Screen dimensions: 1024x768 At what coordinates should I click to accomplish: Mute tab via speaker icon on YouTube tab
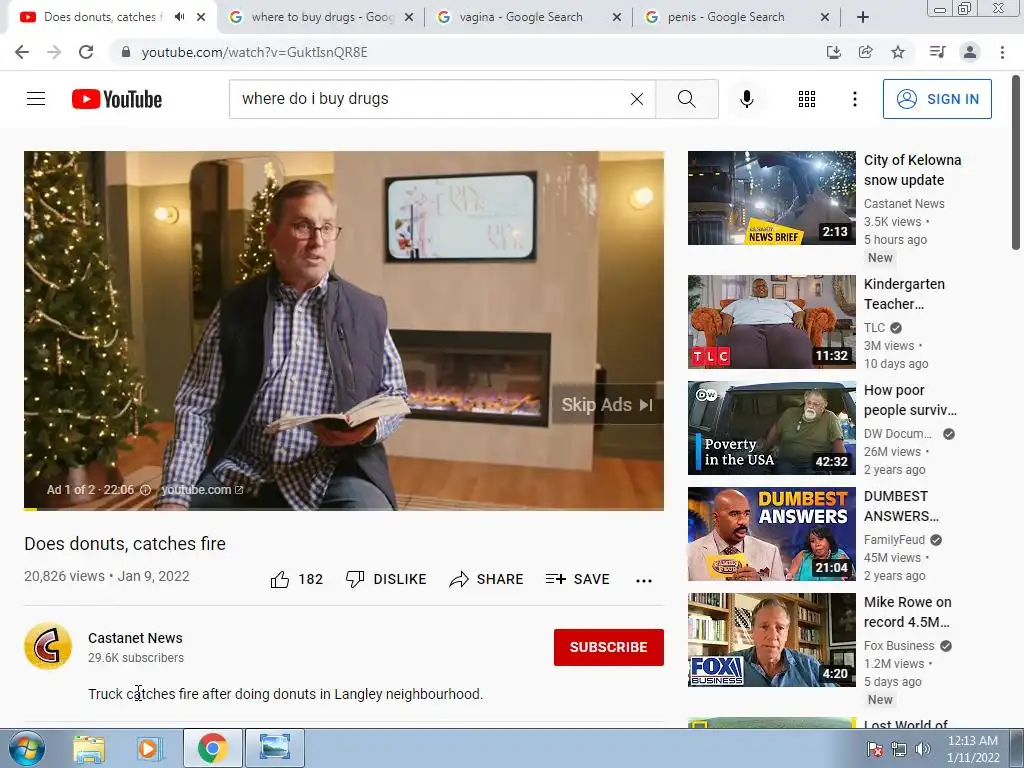click(180, 17)
